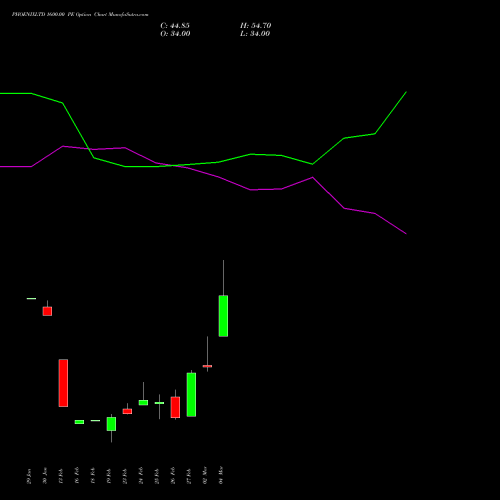Click the small red candle for 30 Jan

[x=47, y=311]
